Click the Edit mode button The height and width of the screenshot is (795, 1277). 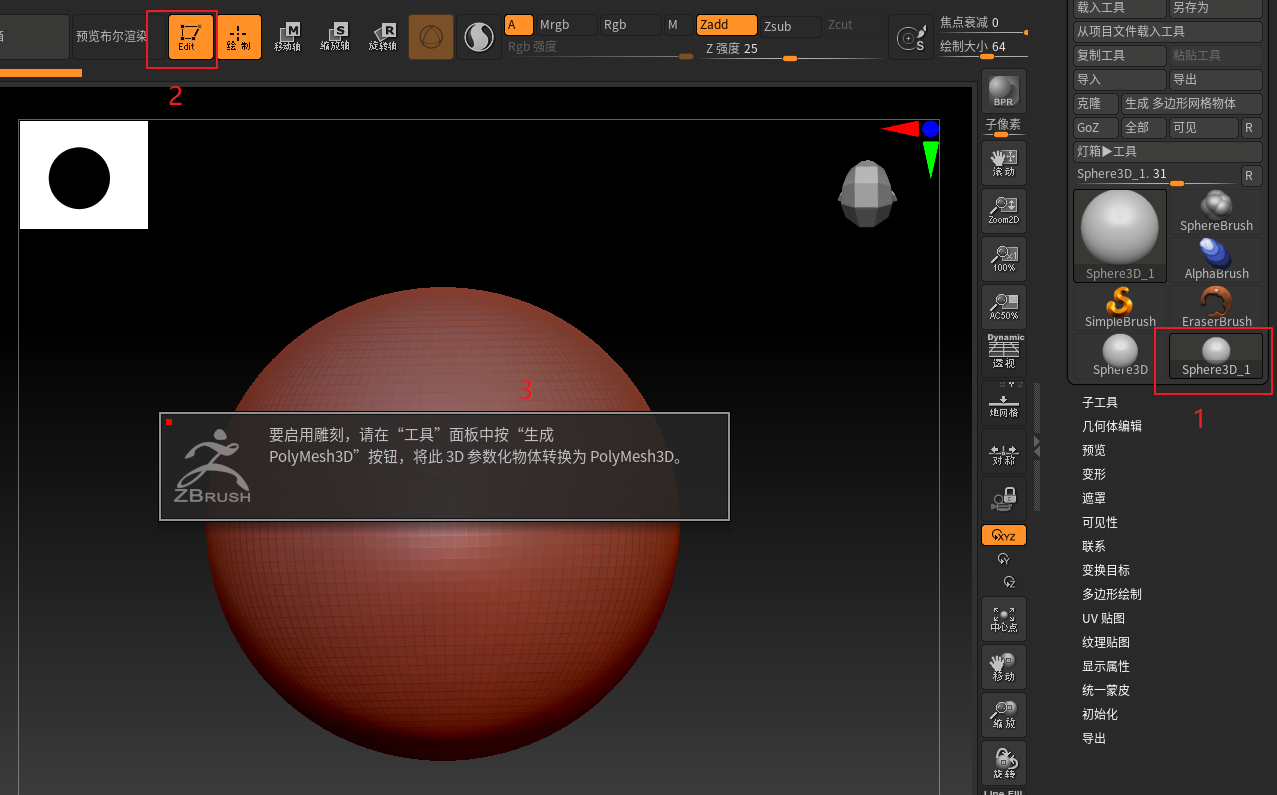coord(190,37)
